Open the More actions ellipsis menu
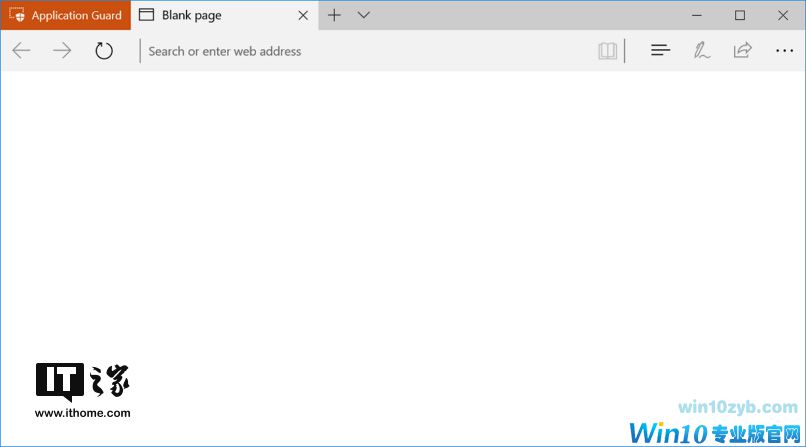 pyautogui.click(x=784, y=50)
